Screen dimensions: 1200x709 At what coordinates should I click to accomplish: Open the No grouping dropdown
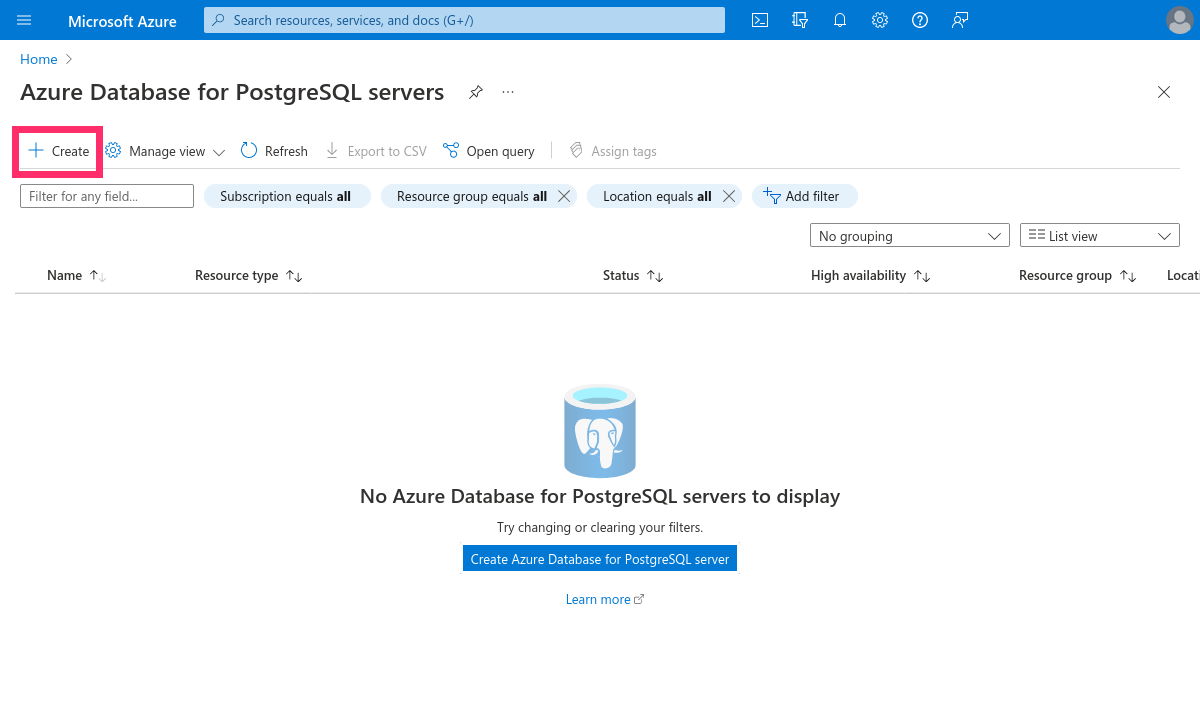click(x=908, y=235)
